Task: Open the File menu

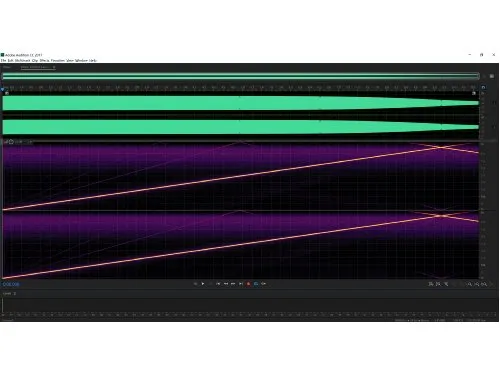Action: pyautogui.click(x=3, y=60)
